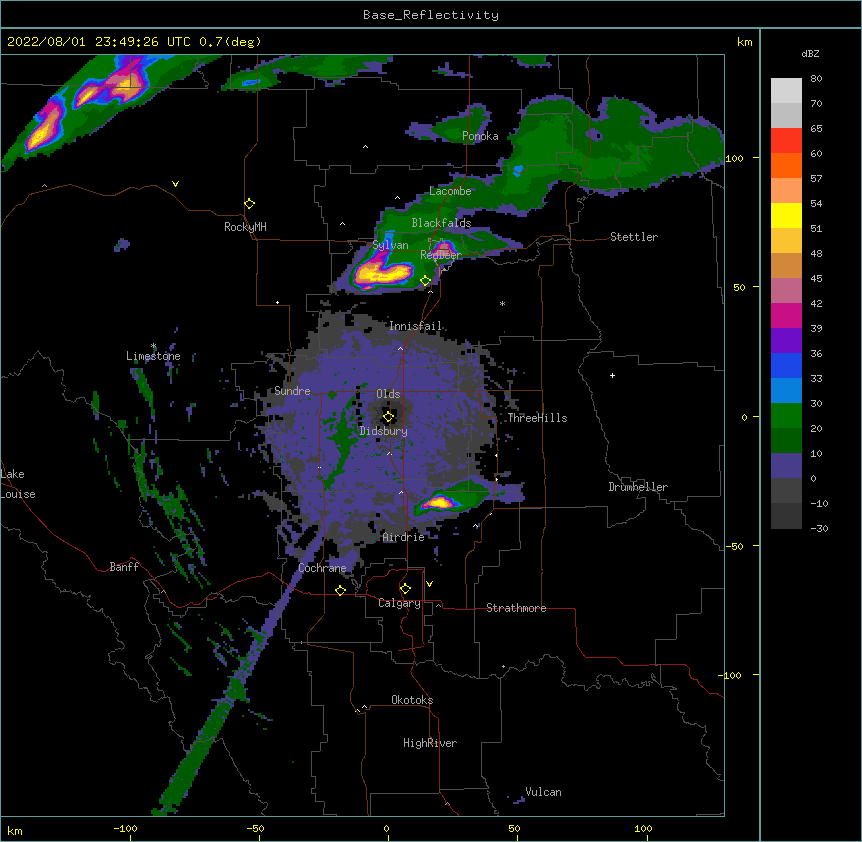Pick the light gray 70 dBZ swatch
The width and height of the screenshot is (862, 842).
click(786, 91)
